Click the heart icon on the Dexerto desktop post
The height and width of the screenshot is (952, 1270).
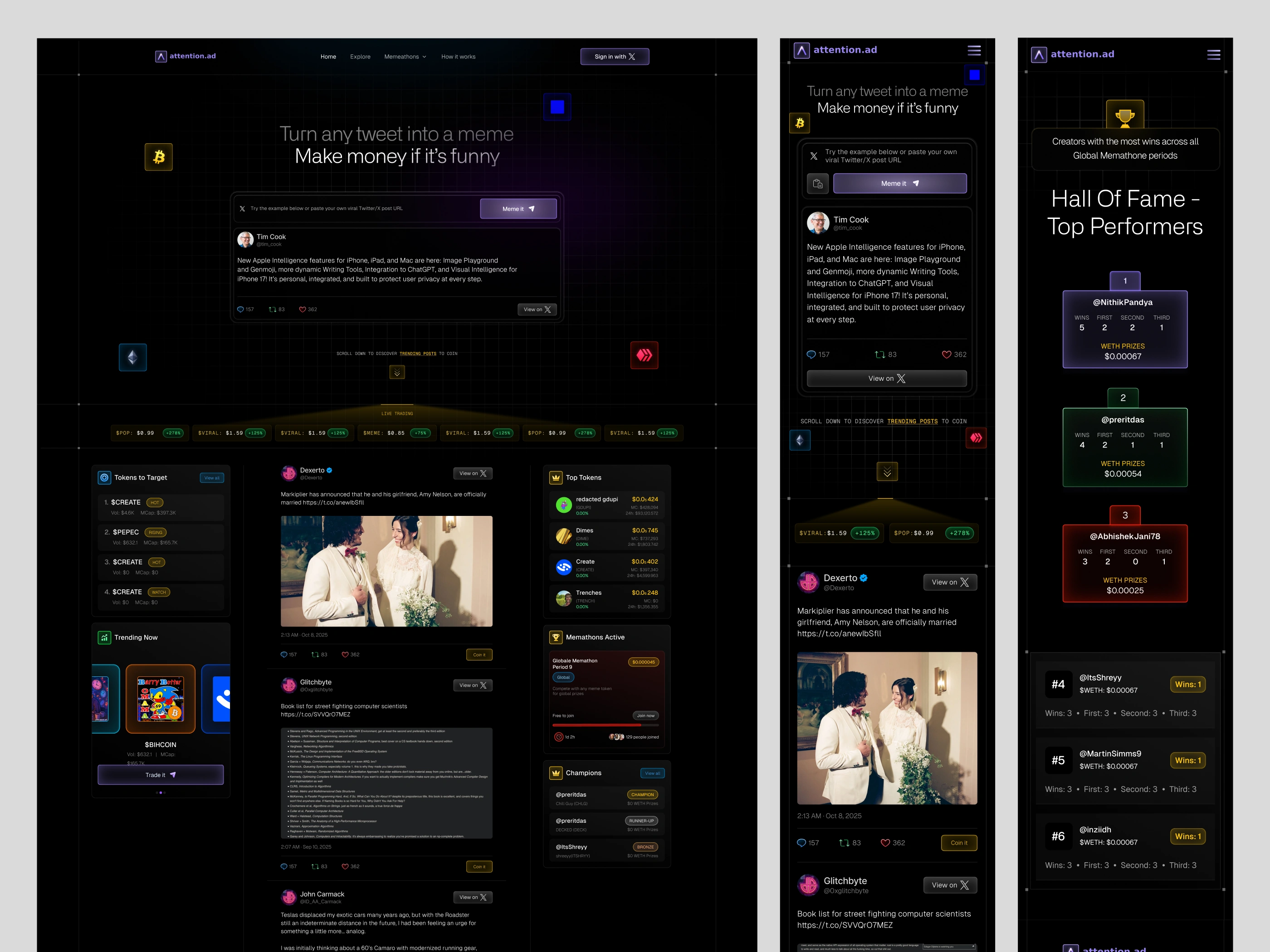click(x=345, y=655)
